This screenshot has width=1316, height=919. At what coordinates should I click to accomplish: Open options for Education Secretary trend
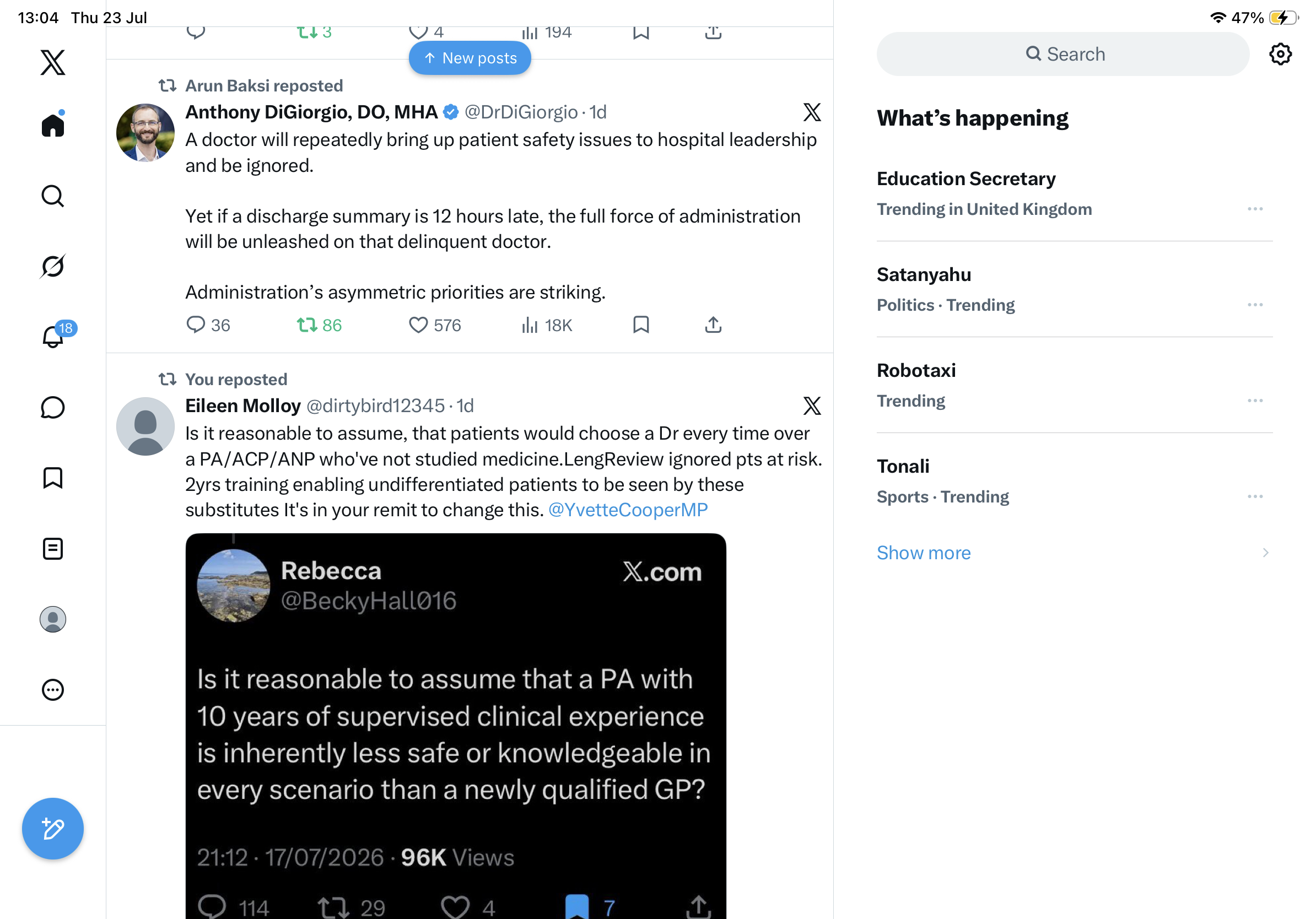point(1255,209)
